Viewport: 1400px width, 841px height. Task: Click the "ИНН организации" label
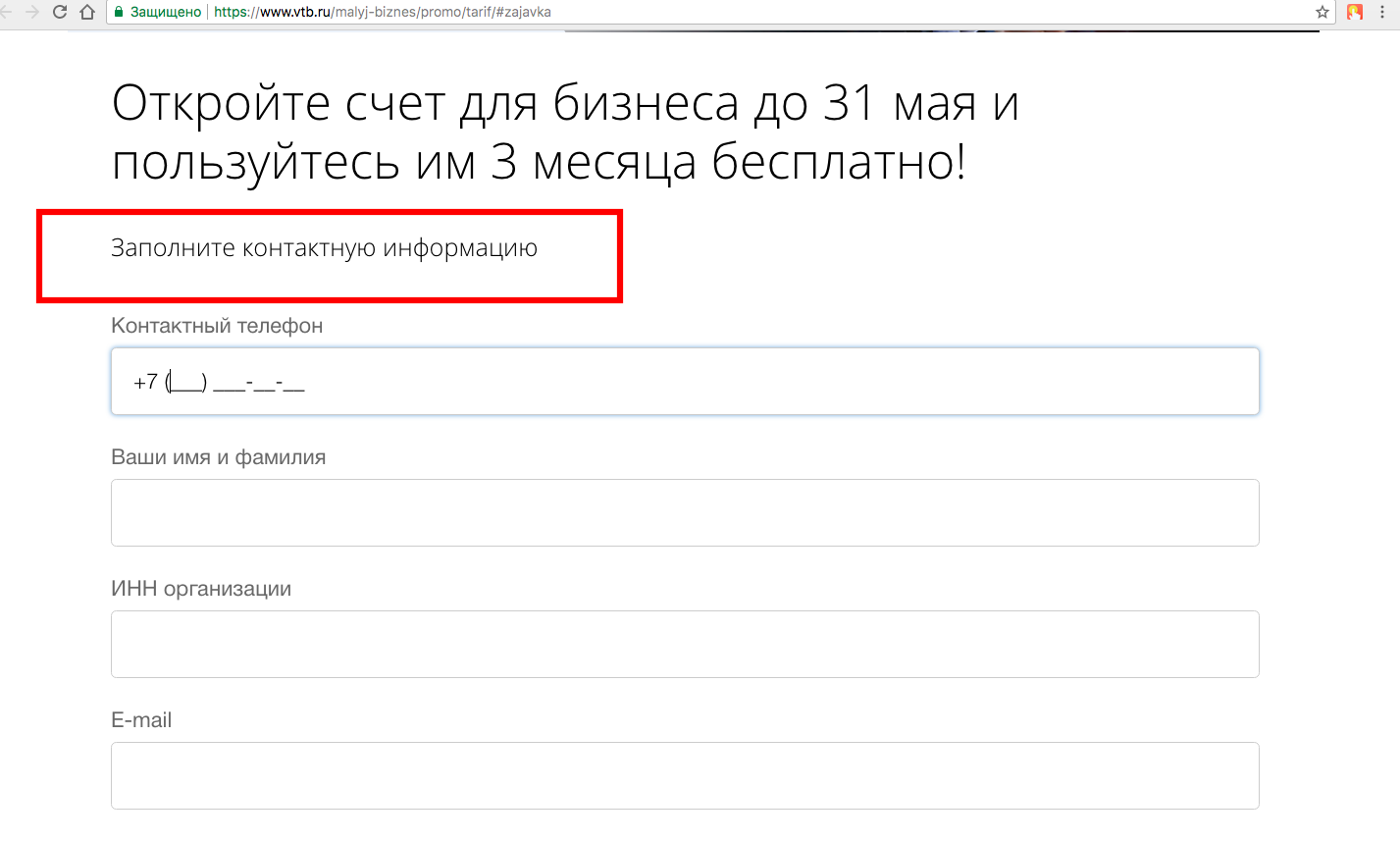point(201,589)
